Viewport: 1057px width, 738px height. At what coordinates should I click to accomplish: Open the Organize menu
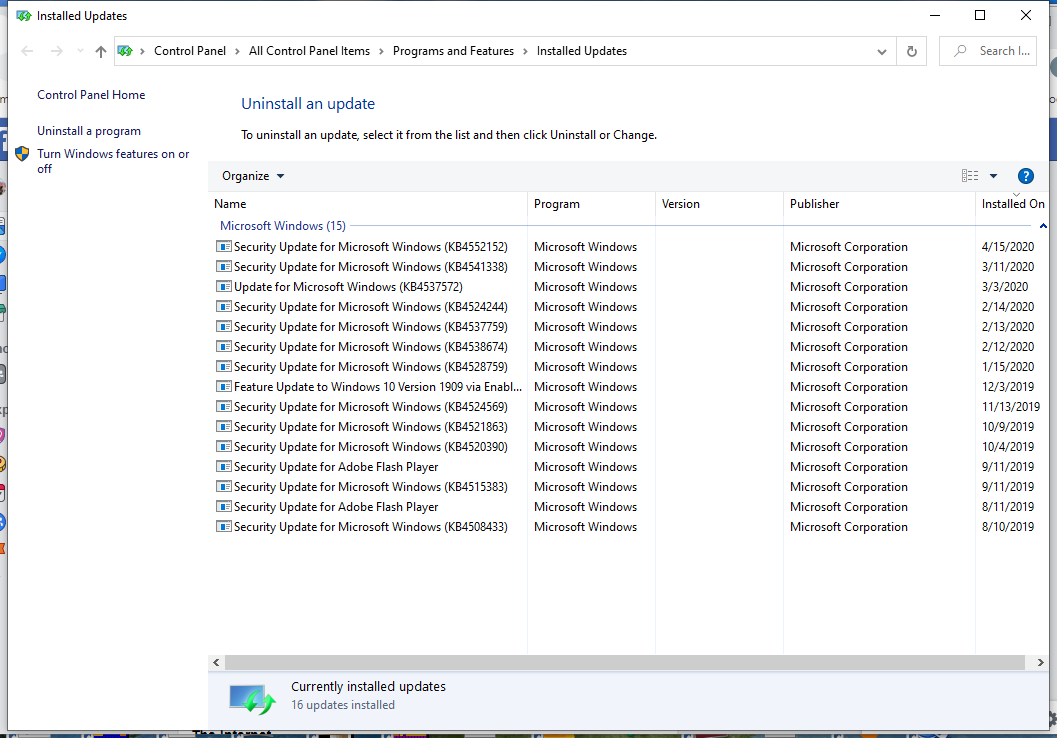253,176
